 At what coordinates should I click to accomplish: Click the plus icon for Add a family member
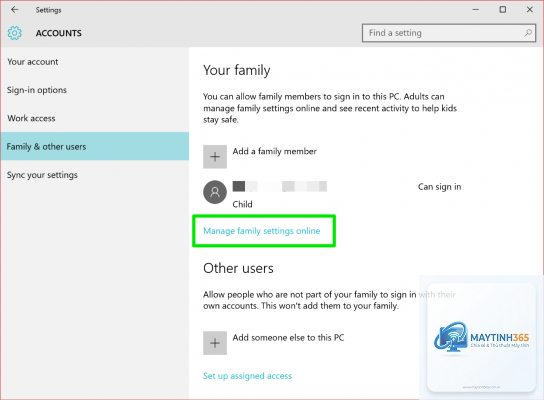click(215, 157)
